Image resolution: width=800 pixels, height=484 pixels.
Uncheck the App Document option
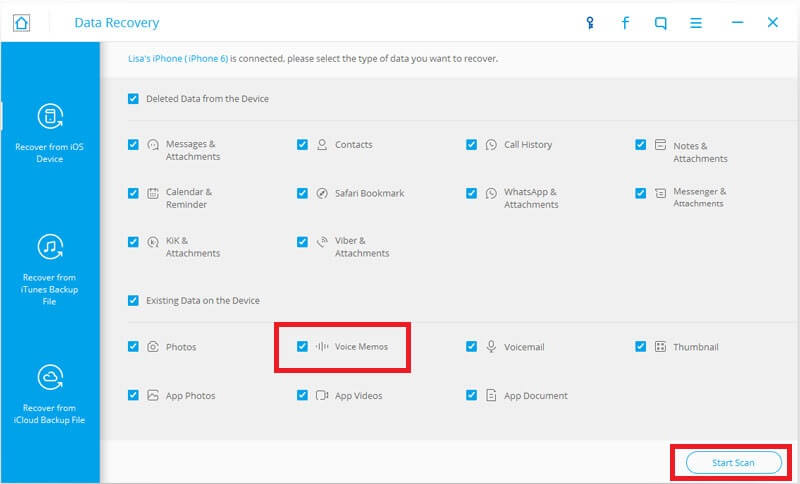click(471, 395)
